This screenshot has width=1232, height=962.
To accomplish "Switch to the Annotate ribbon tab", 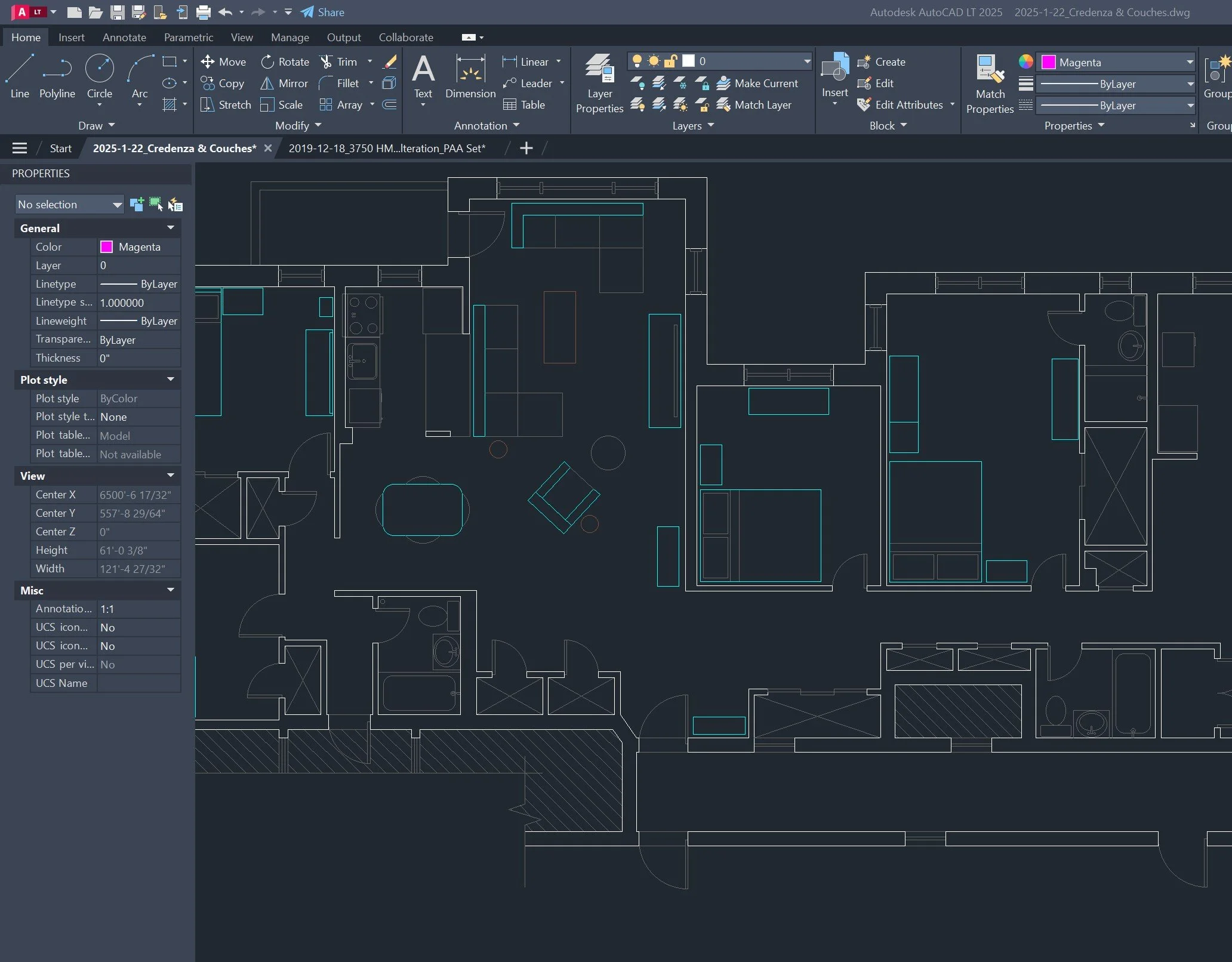I will tap(124, 37).
